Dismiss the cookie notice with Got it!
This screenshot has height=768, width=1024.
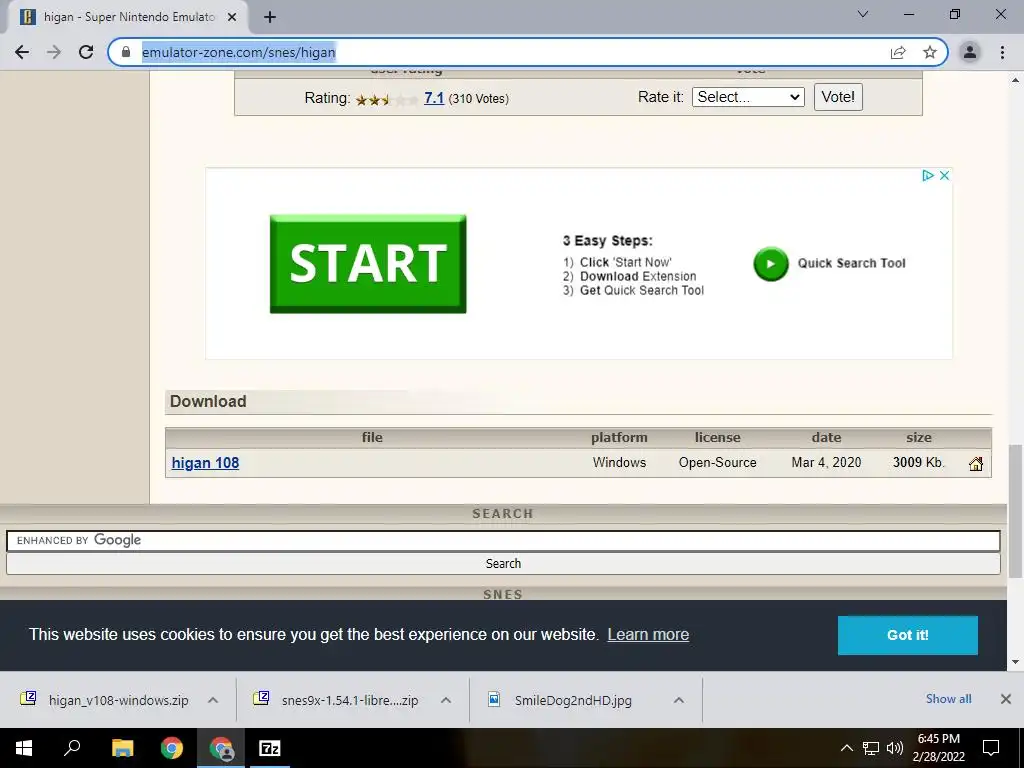pyautogui.click(x=908, y=635)
